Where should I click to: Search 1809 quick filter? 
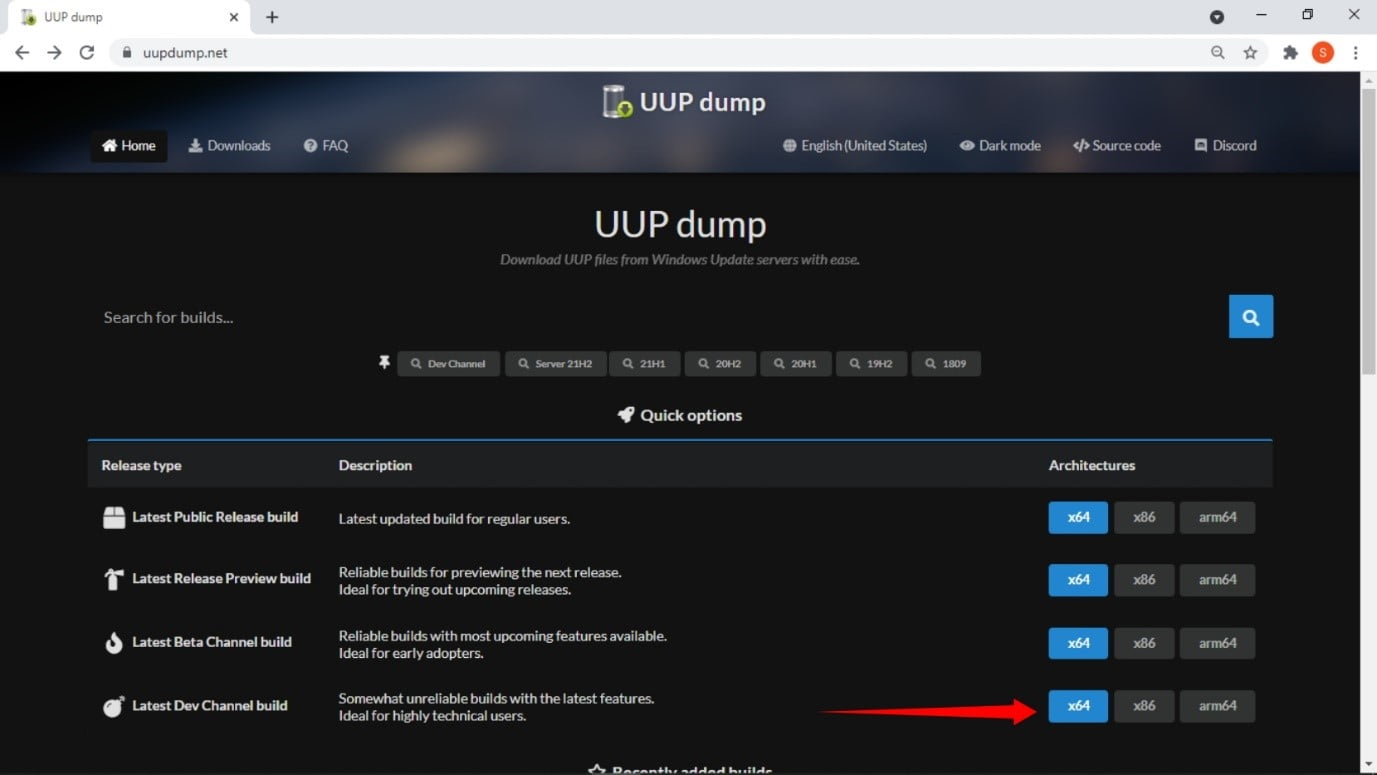click(946, 364)
